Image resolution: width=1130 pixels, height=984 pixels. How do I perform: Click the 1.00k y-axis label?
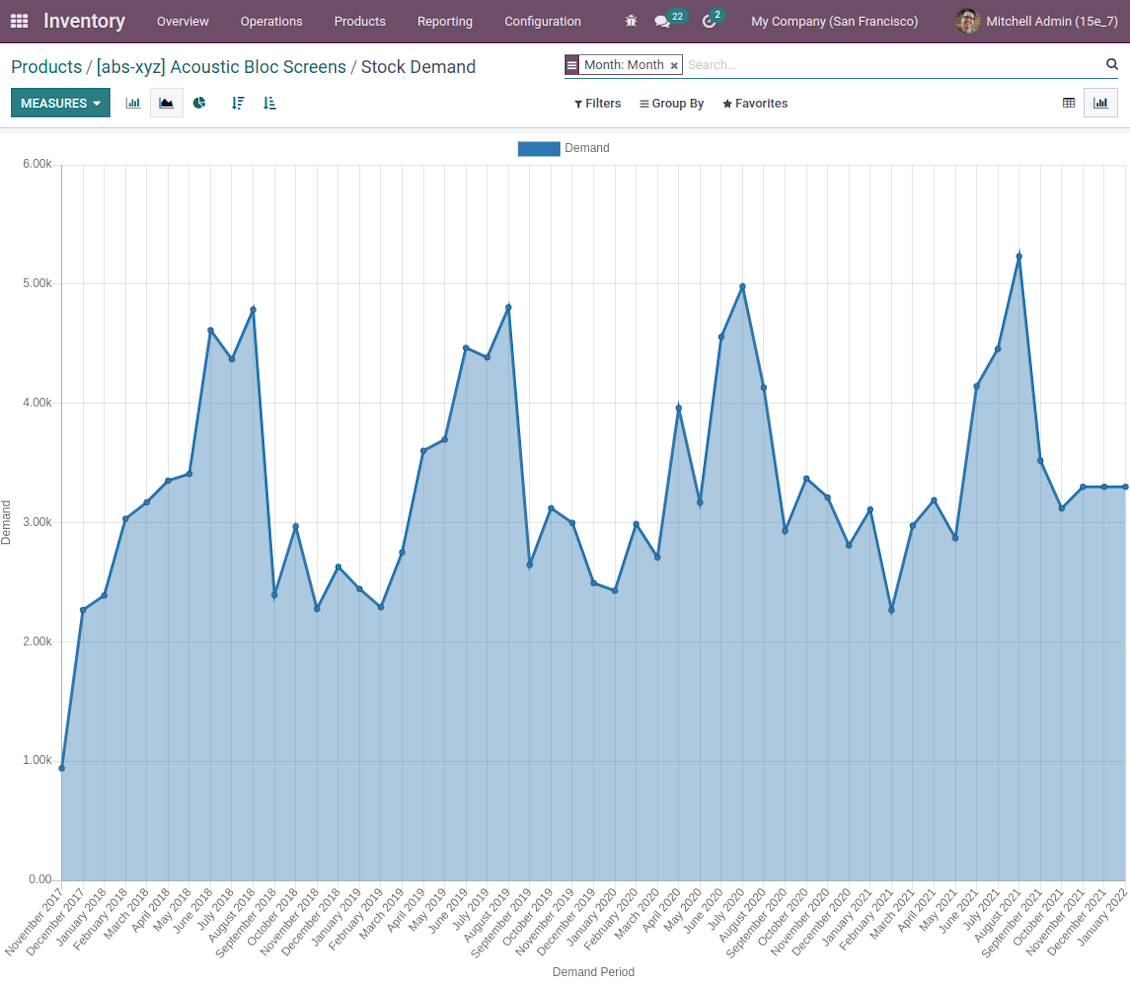coord(37,761)
